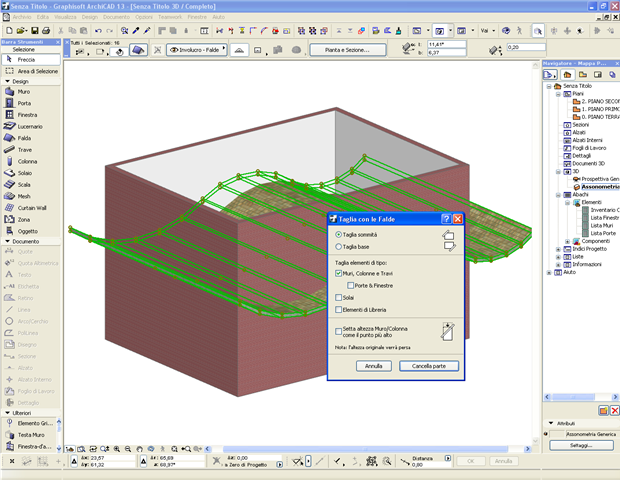Select the Scala stair tool
Screen dimensions: 620x480
(24, 185)
